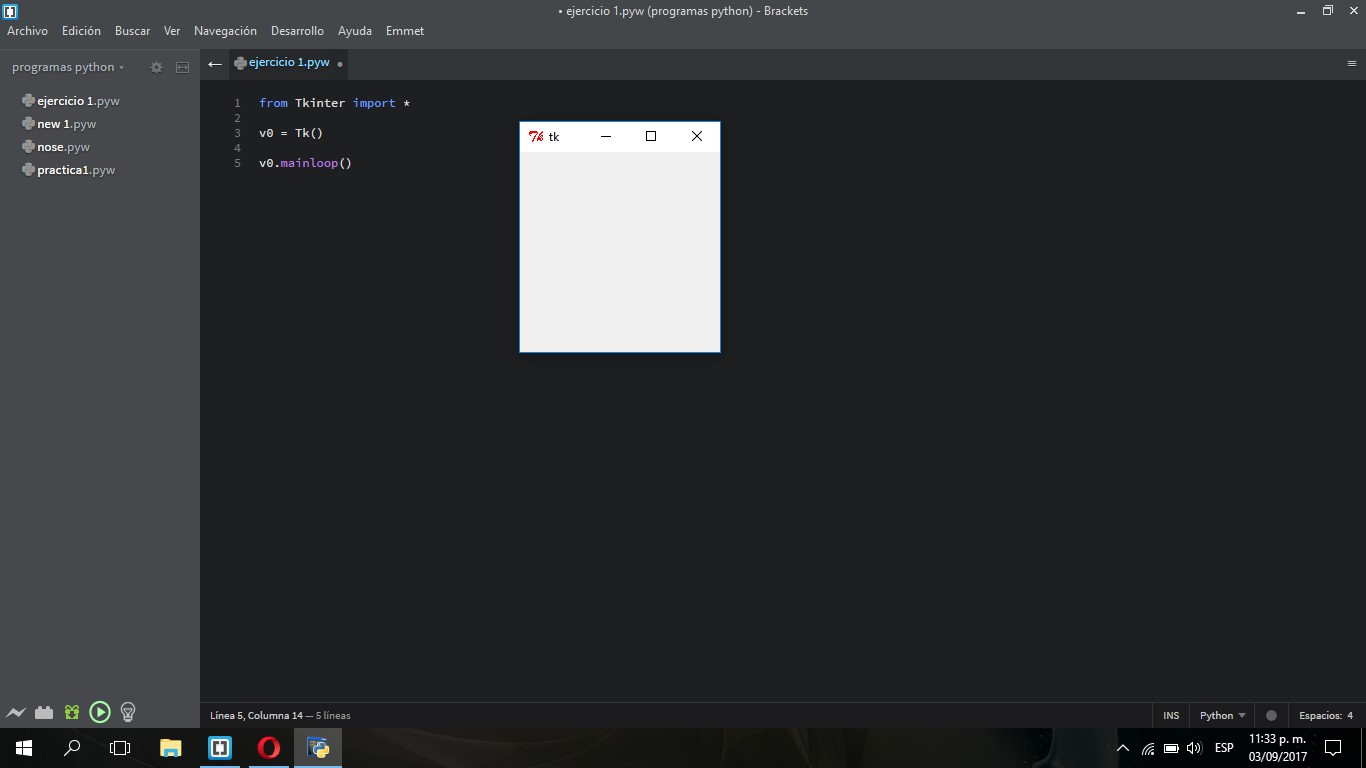Click cursor position Línea 5, Columna 14

(256, 716)
